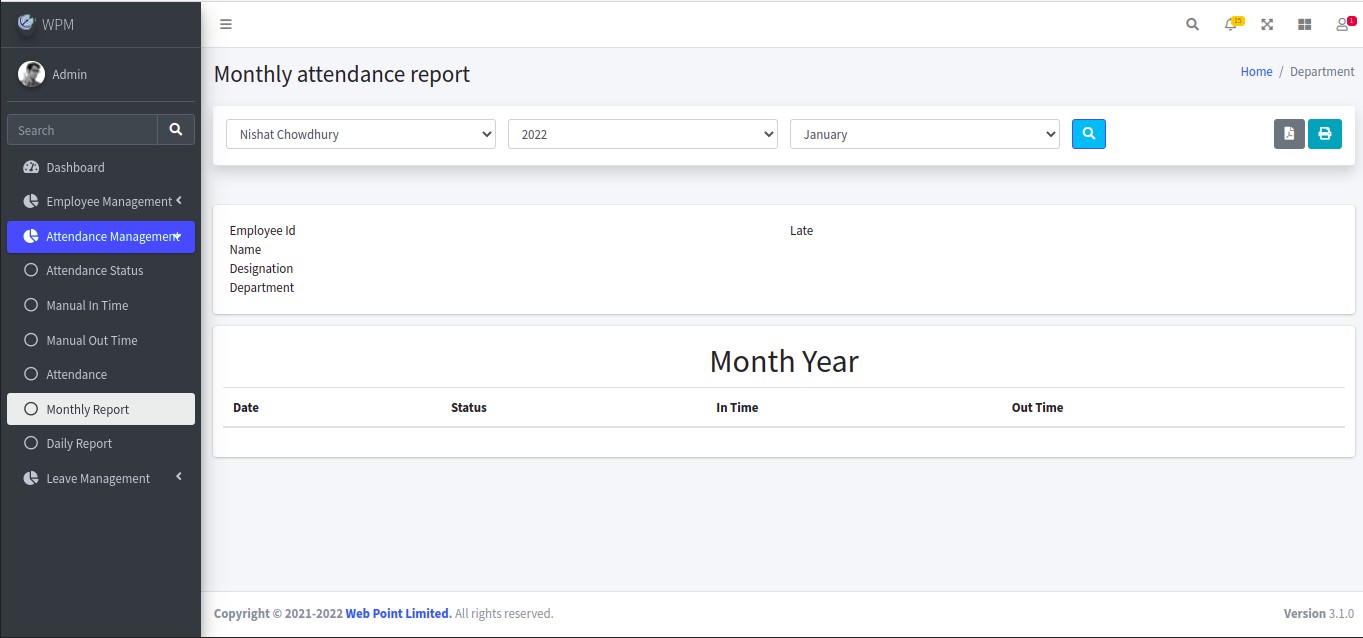
Task: Open Attendance Status in sidebar
Action: tap(94, 271)
